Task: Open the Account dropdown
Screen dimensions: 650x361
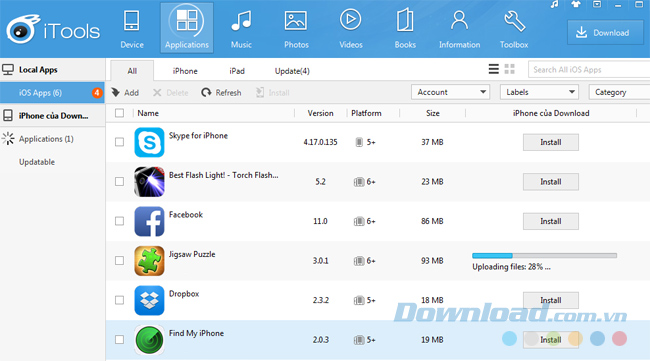Action: (x=451, y=92)
